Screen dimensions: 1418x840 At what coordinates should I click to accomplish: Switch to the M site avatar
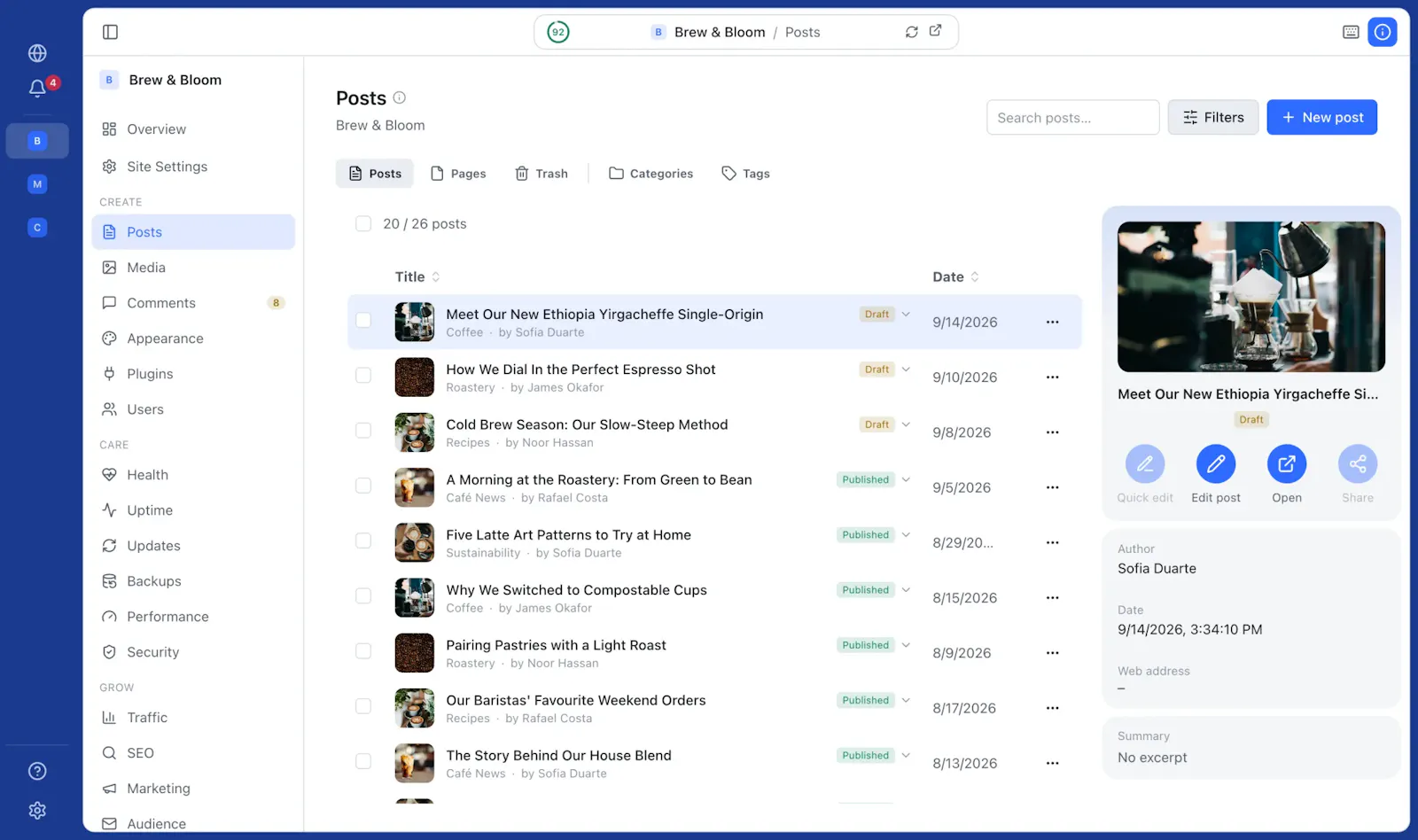coord(37,184)
